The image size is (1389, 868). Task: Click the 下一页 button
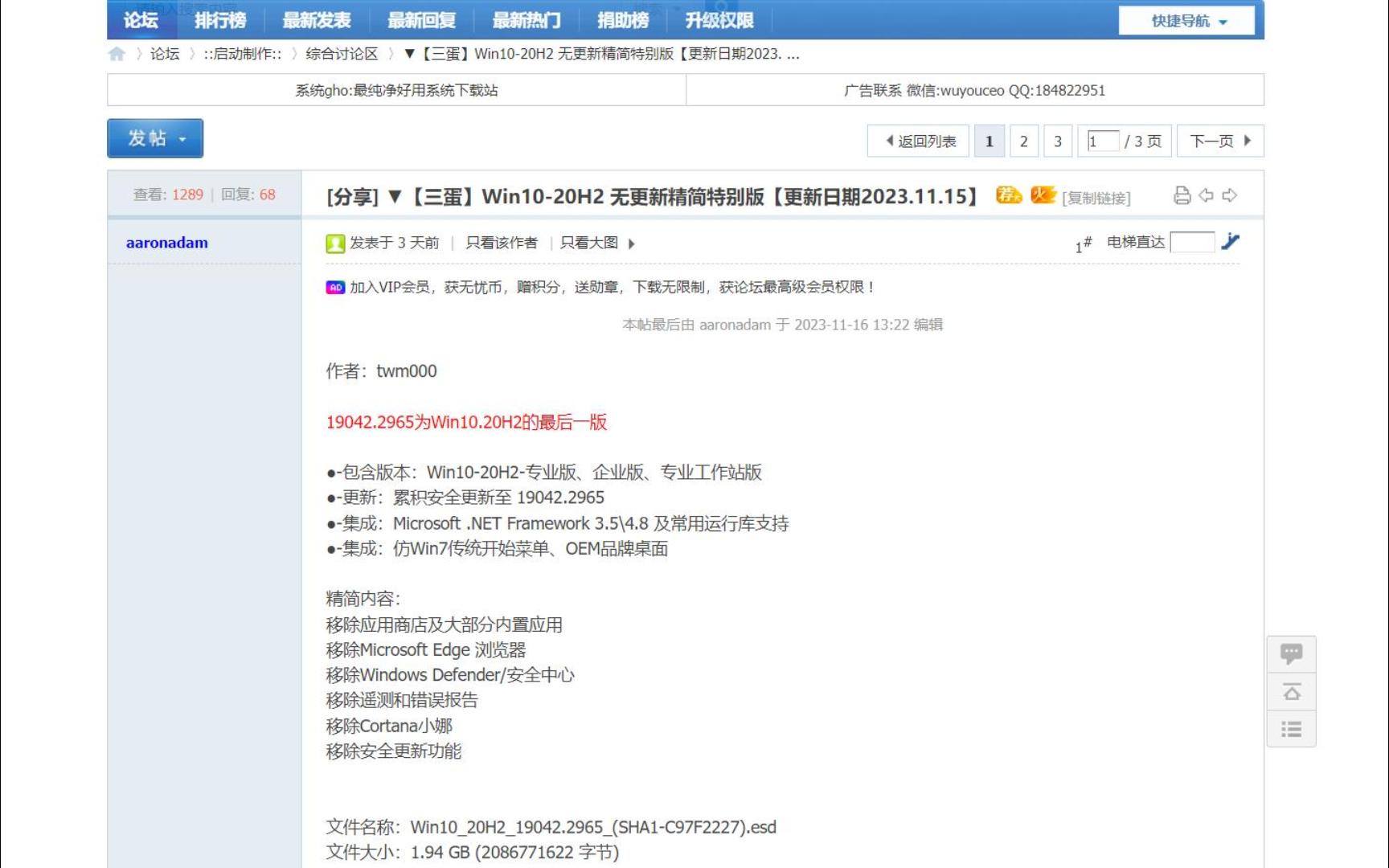(1220, 141)
